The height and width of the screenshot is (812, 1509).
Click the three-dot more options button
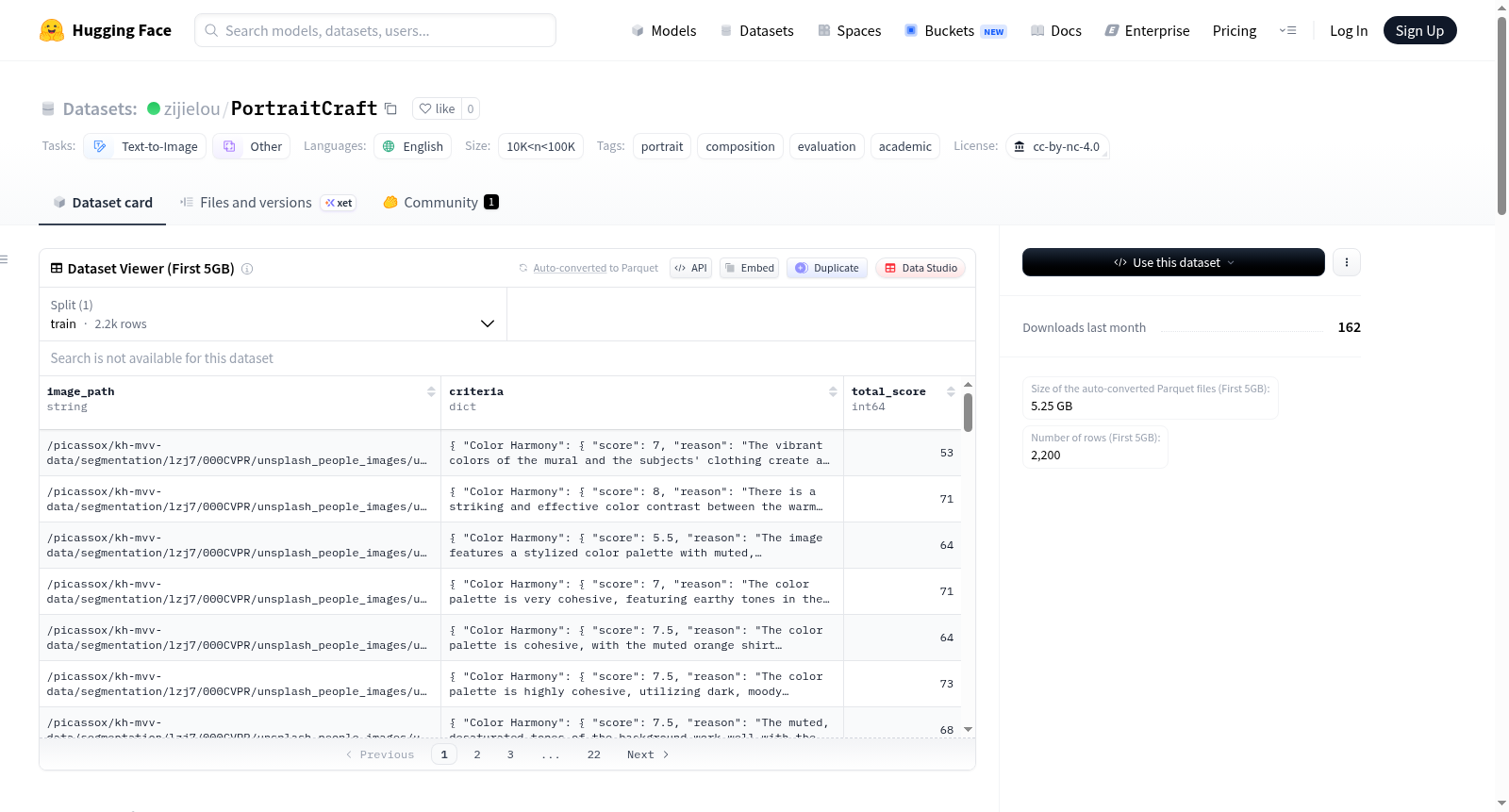point(1347,262)
